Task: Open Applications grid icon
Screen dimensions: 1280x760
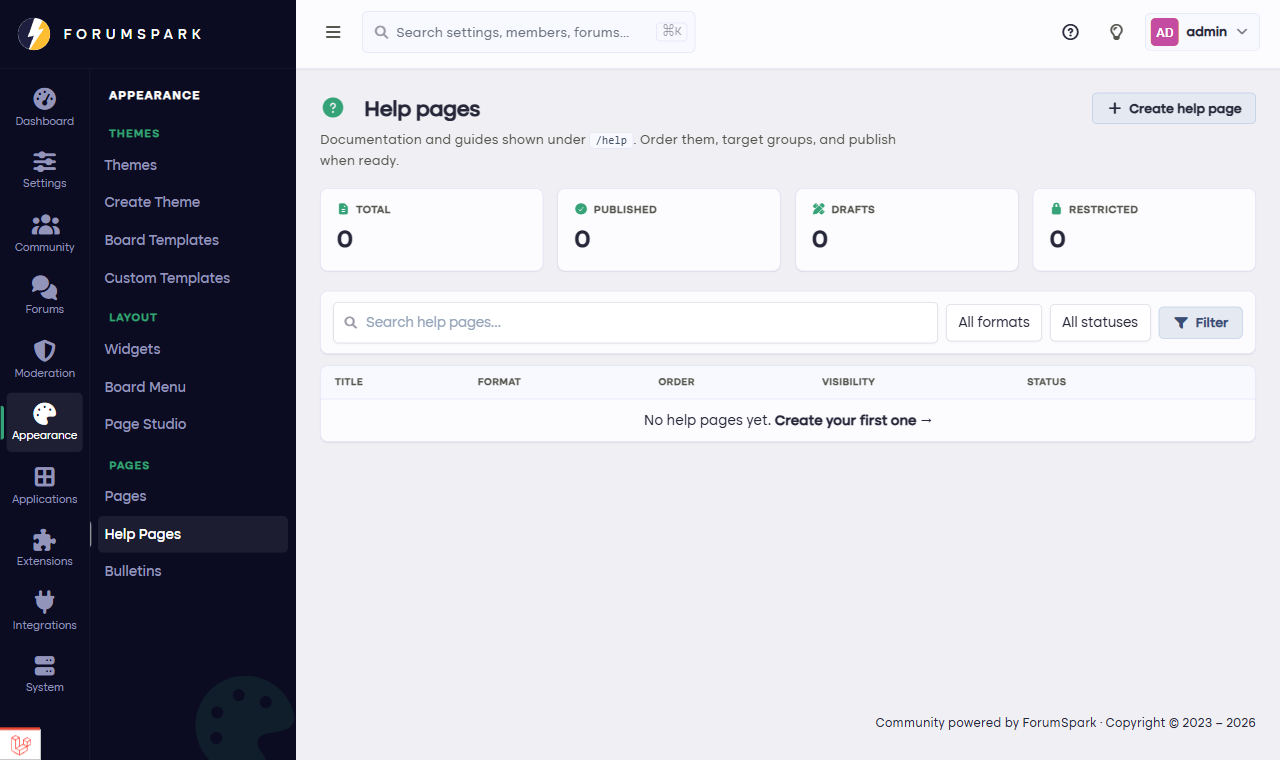Action: (45, 477)
